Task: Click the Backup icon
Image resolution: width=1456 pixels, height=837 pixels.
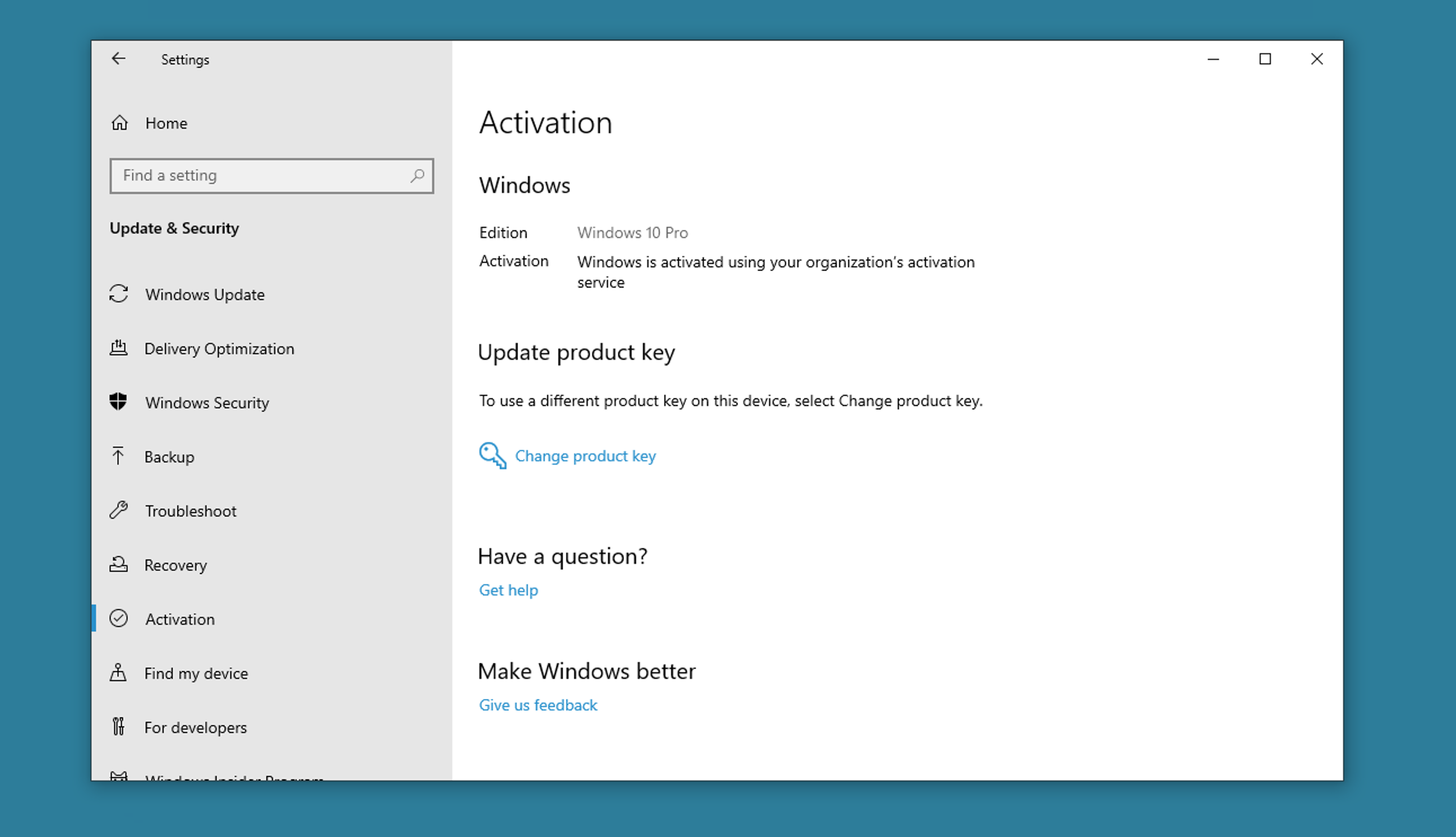Action: 119,456
